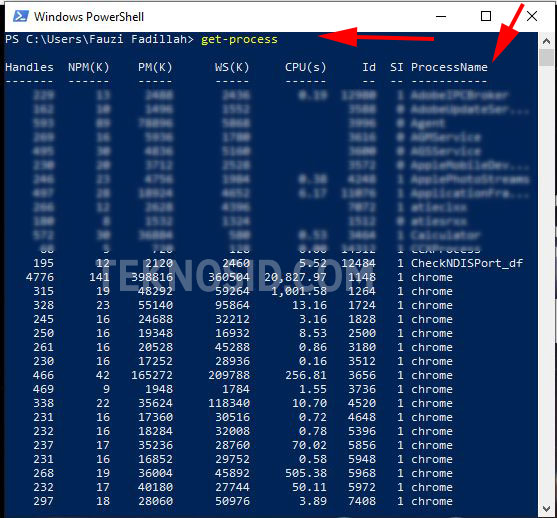The height and width of the screenshot is (518, 557).
Task: Click the vertical scrollbar thumb
Action: [546, 57]
